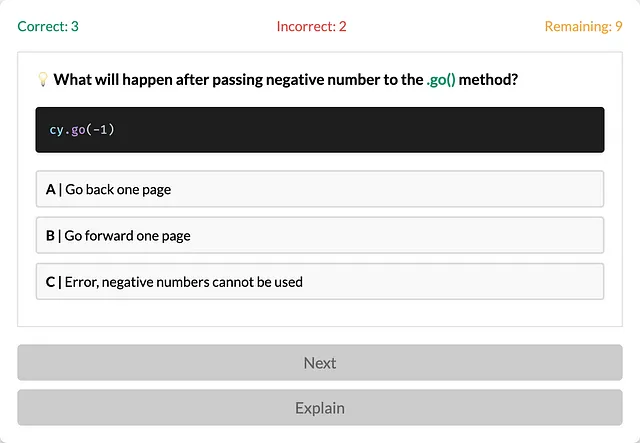Click the Incorrect: 2 score counter

[311, 26]
